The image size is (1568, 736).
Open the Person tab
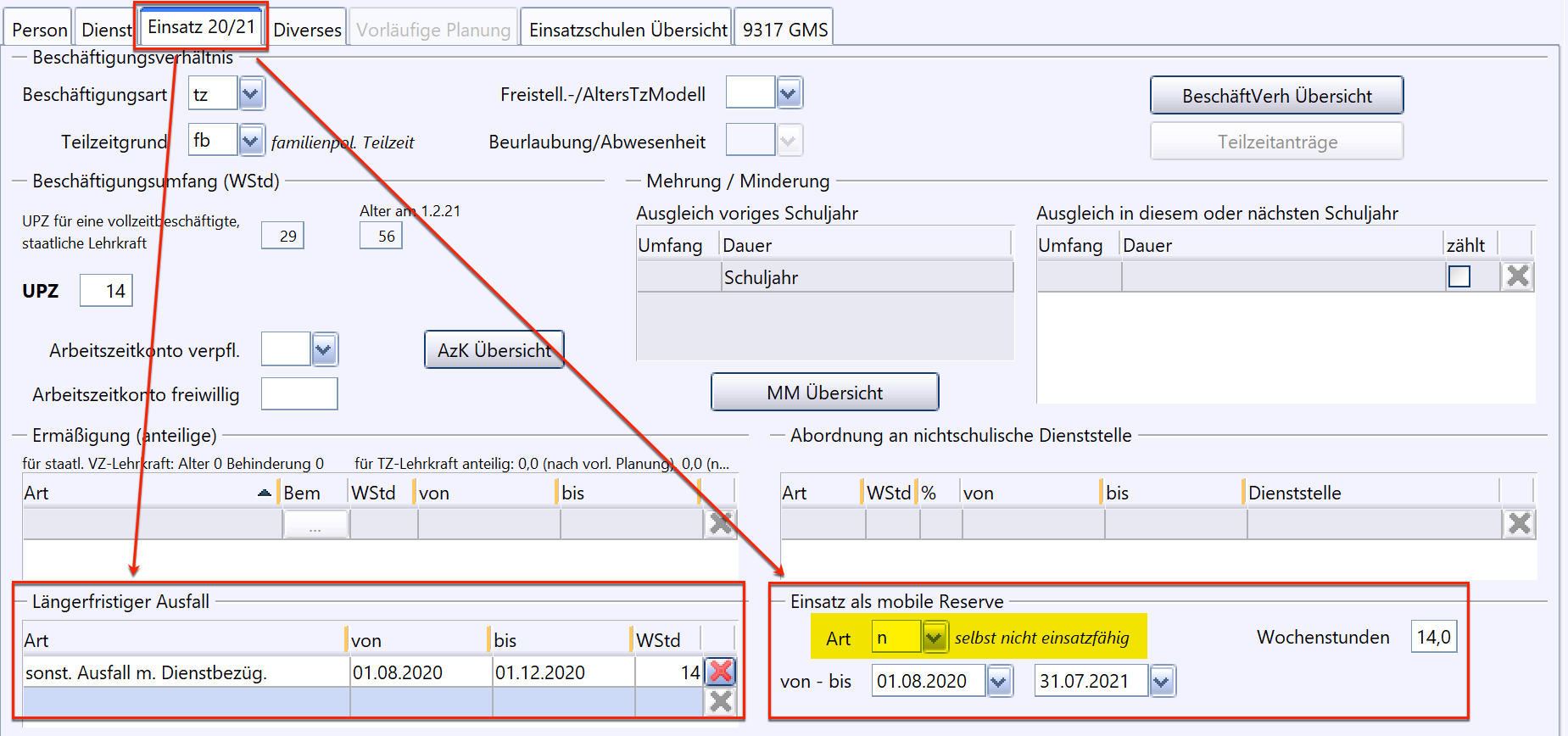(x=39, y=29)
